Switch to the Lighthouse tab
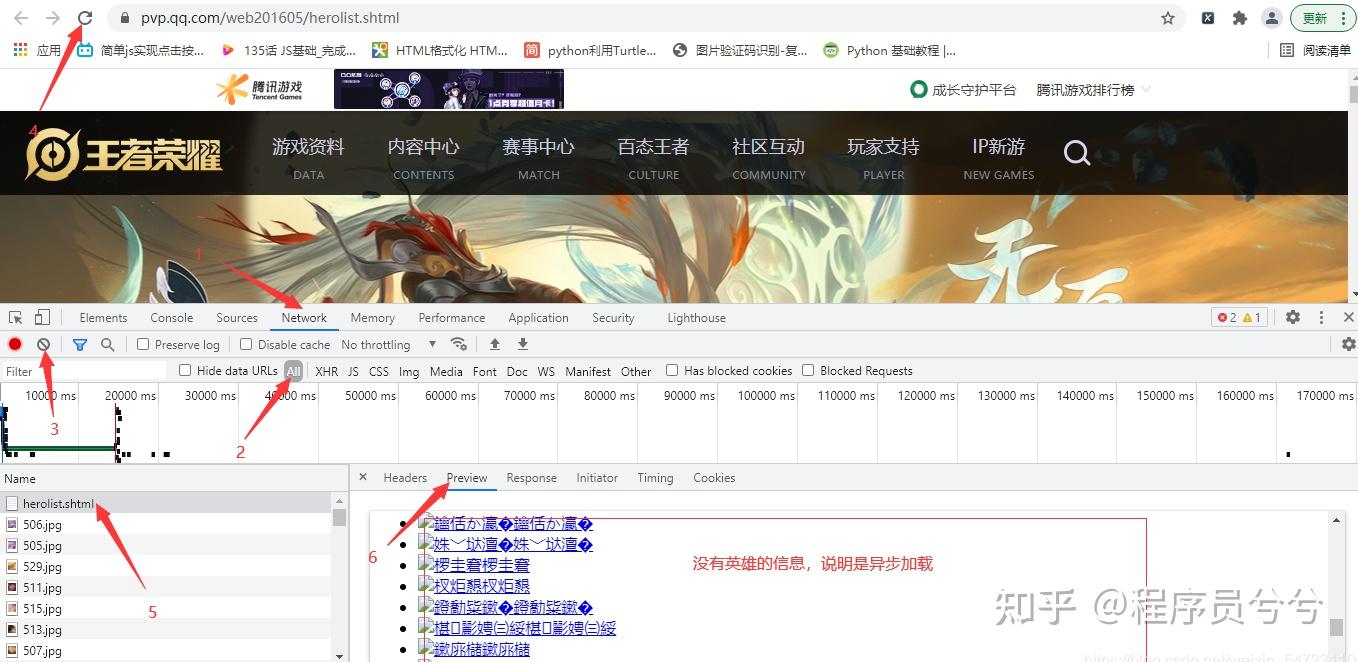This screenshot has height=662, width=1358. [x=696, y=318]
